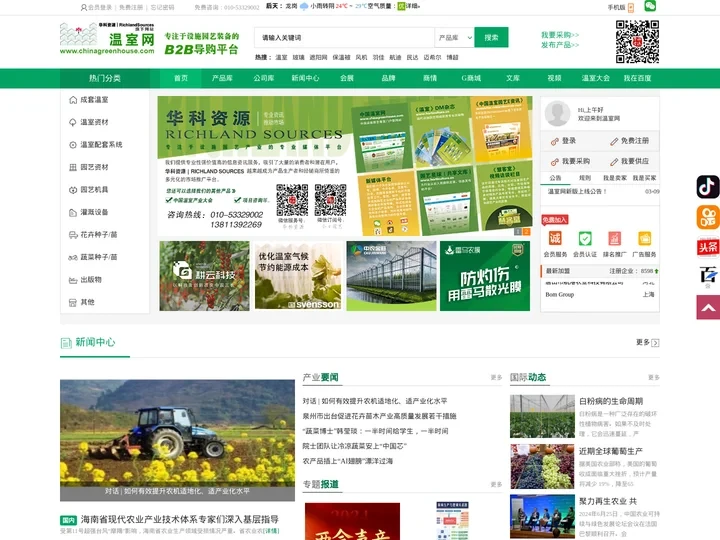
Task: Switch to the 公告 tab
Action: pyautogui.click(x=556, y=178)
